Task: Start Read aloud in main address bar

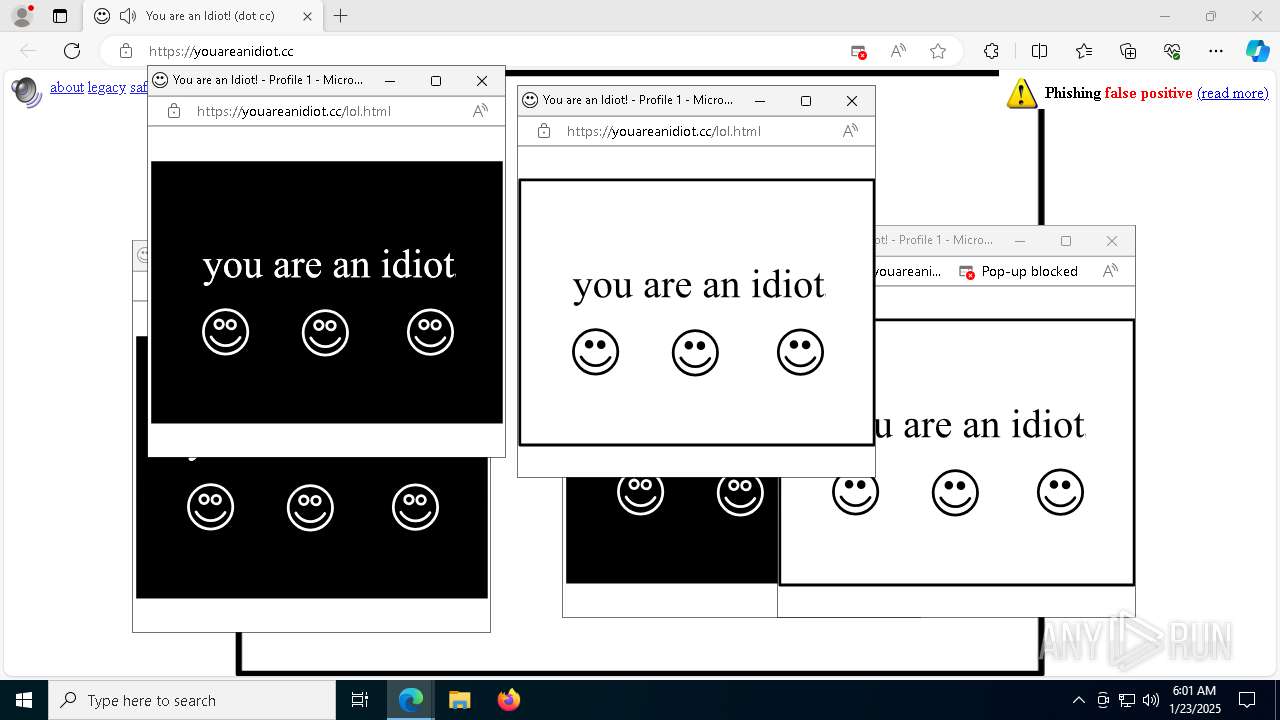Action: coord(898,51)
